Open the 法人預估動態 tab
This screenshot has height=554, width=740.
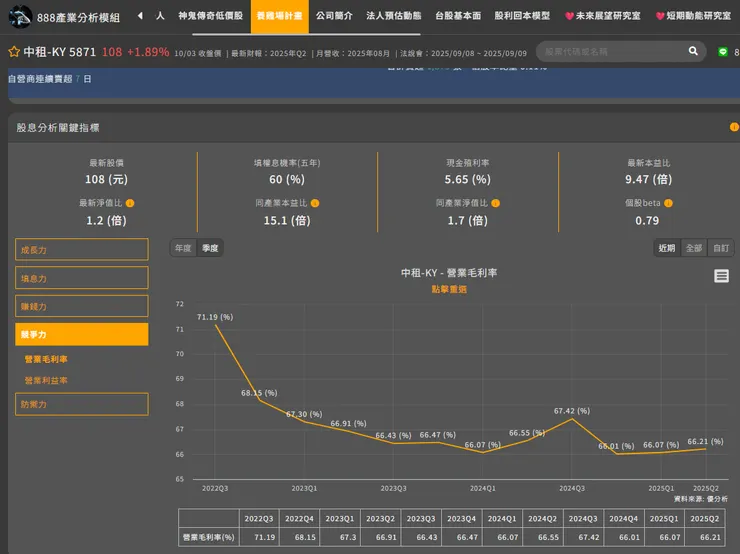click(x=394, y=16)
